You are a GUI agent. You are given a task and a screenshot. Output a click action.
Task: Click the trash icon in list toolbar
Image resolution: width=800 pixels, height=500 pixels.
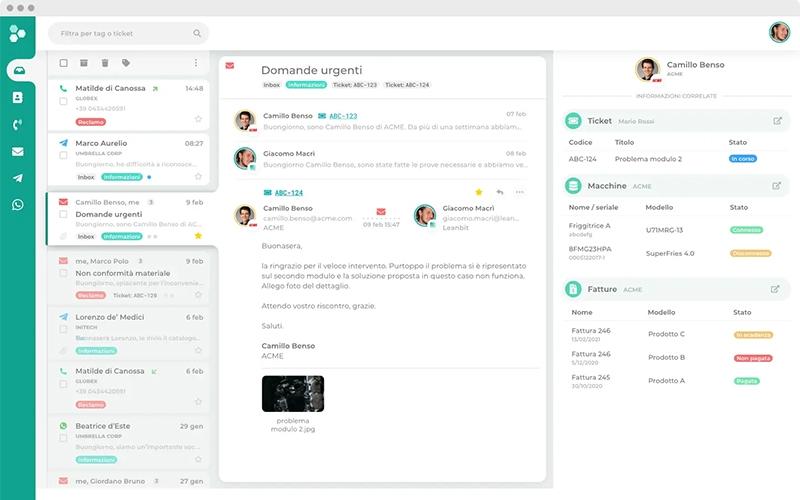tap(105, 63)
